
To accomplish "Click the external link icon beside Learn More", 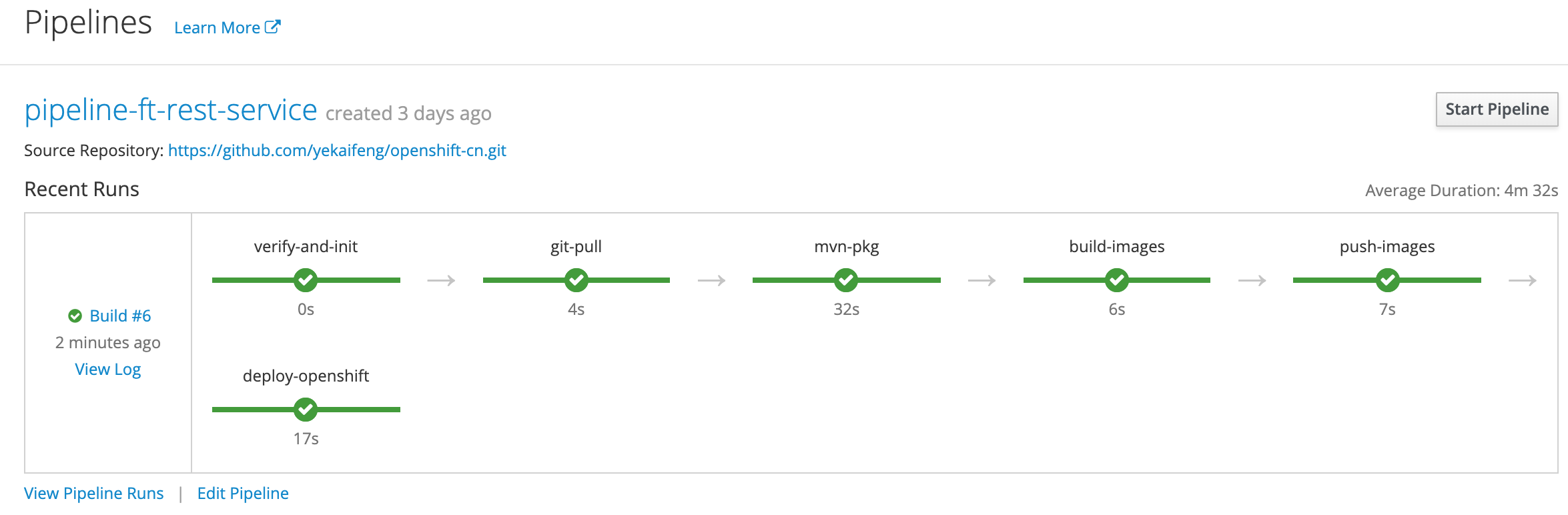I will pyautogui.click(x=272, y=27).
